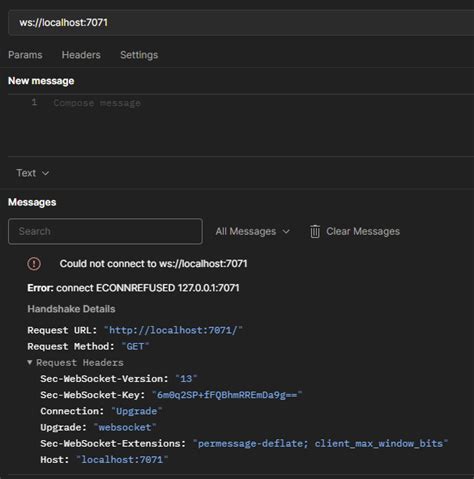Click the trash can icon beside Clear Messages
The image size is (474, 479).
[x=315, y=231]
